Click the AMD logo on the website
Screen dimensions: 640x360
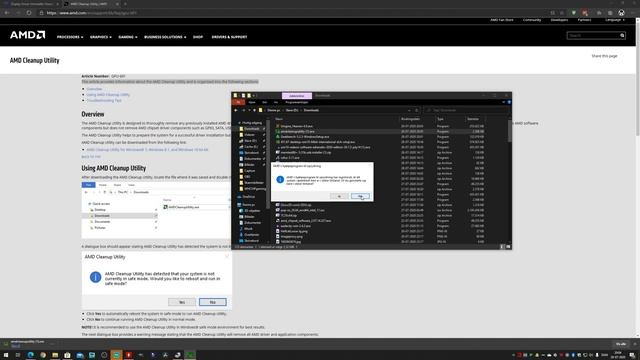(27, 36)
